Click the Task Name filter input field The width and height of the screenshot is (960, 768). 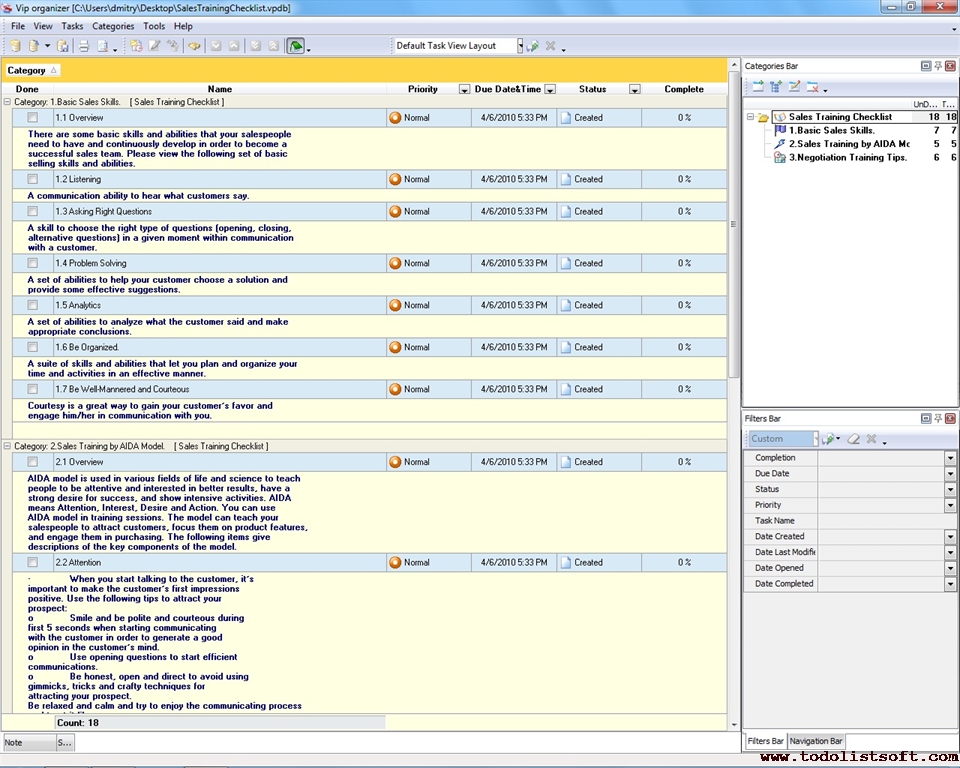[885, 521]
